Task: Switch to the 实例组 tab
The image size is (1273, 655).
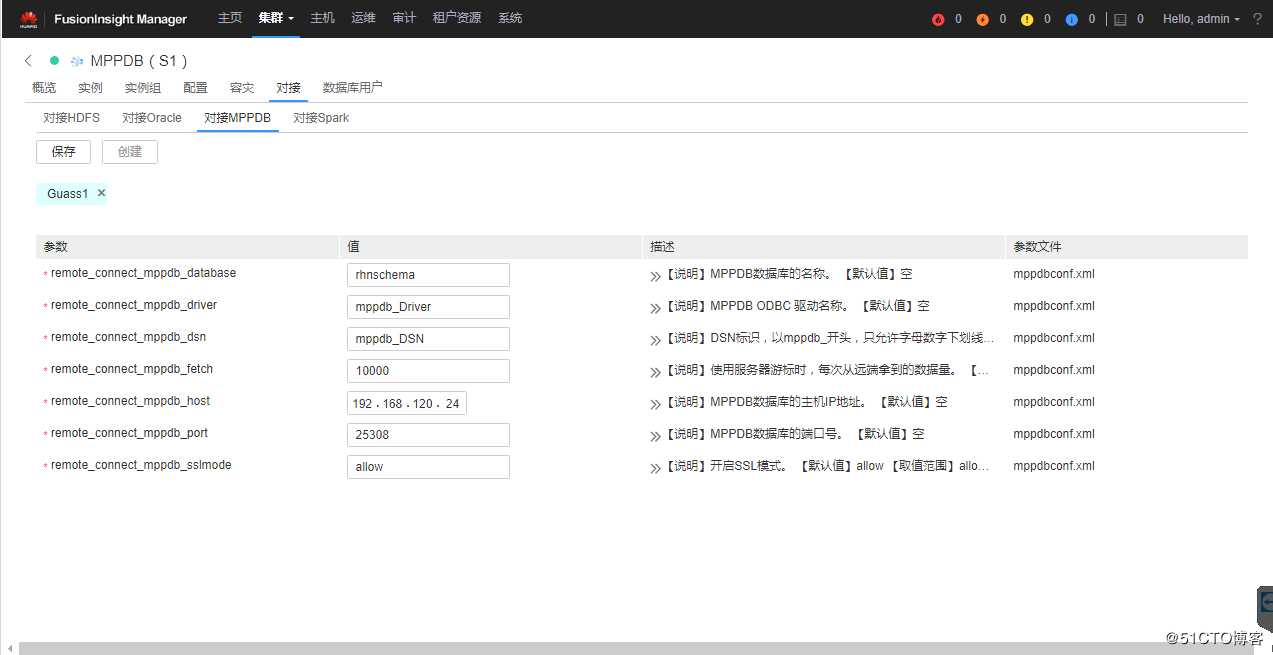Action: tap(142, 88)
